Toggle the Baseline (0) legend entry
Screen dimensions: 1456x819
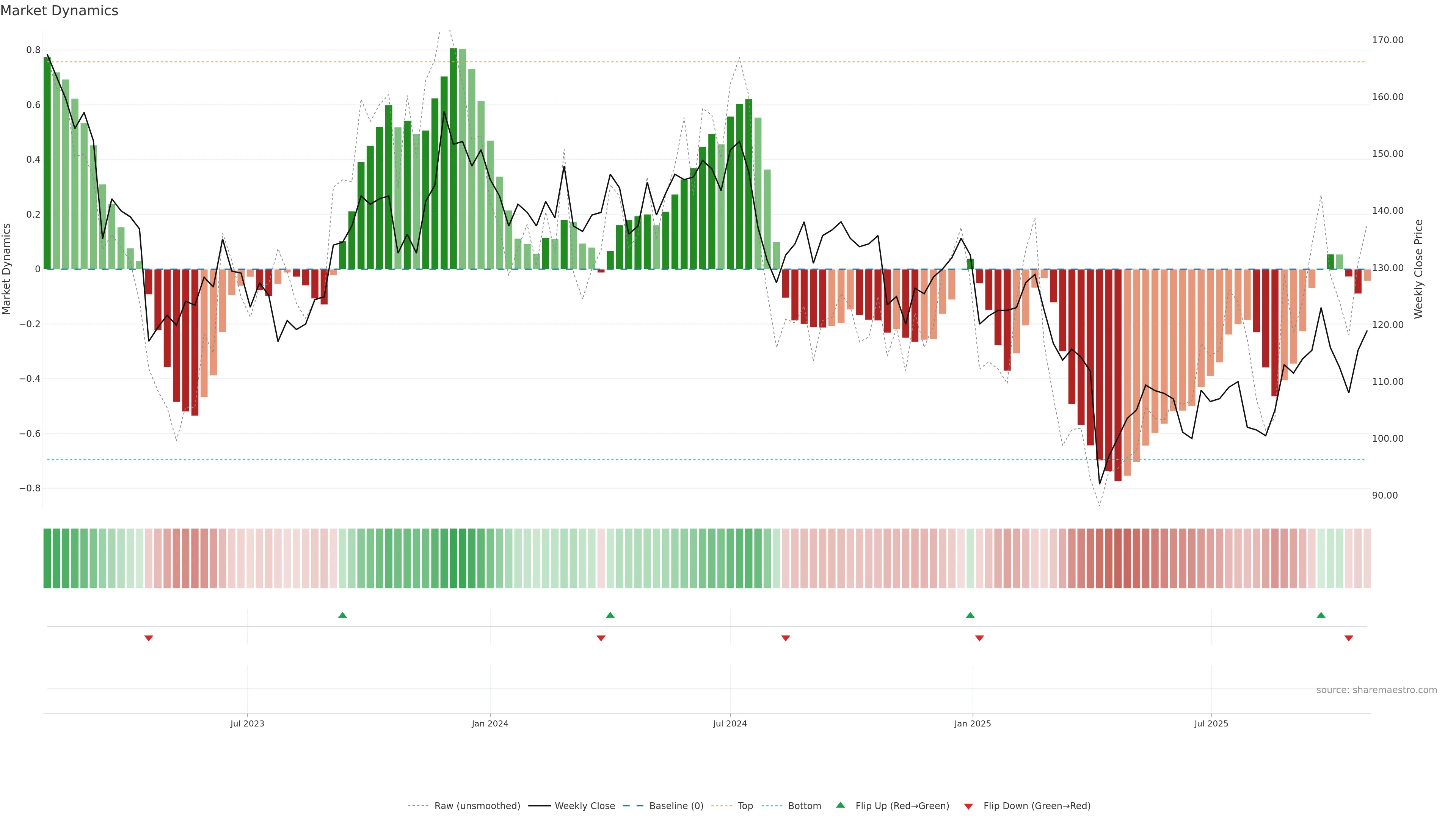[676, 806]
